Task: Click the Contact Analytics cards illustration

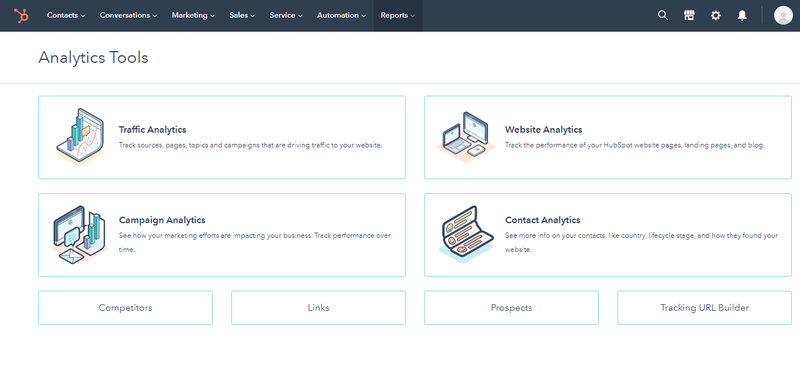Action: coord(466,234)
